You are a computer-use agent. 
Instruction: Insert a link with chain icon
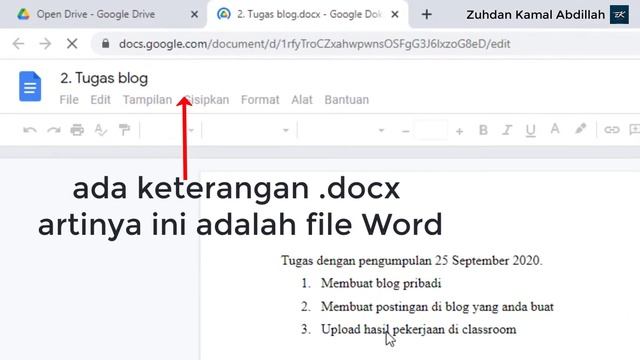point(611,130)
